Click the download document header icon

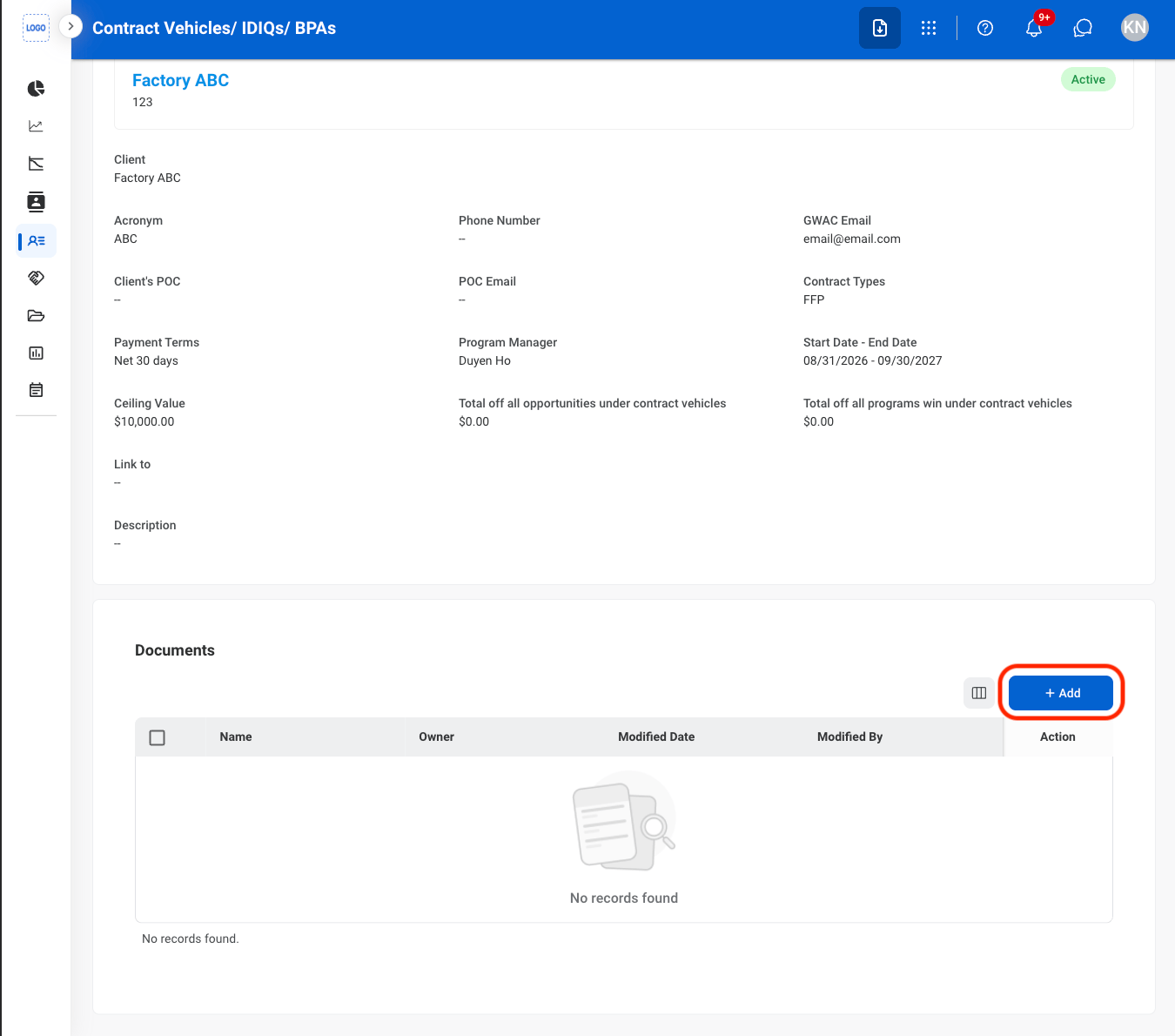(880, 28)
